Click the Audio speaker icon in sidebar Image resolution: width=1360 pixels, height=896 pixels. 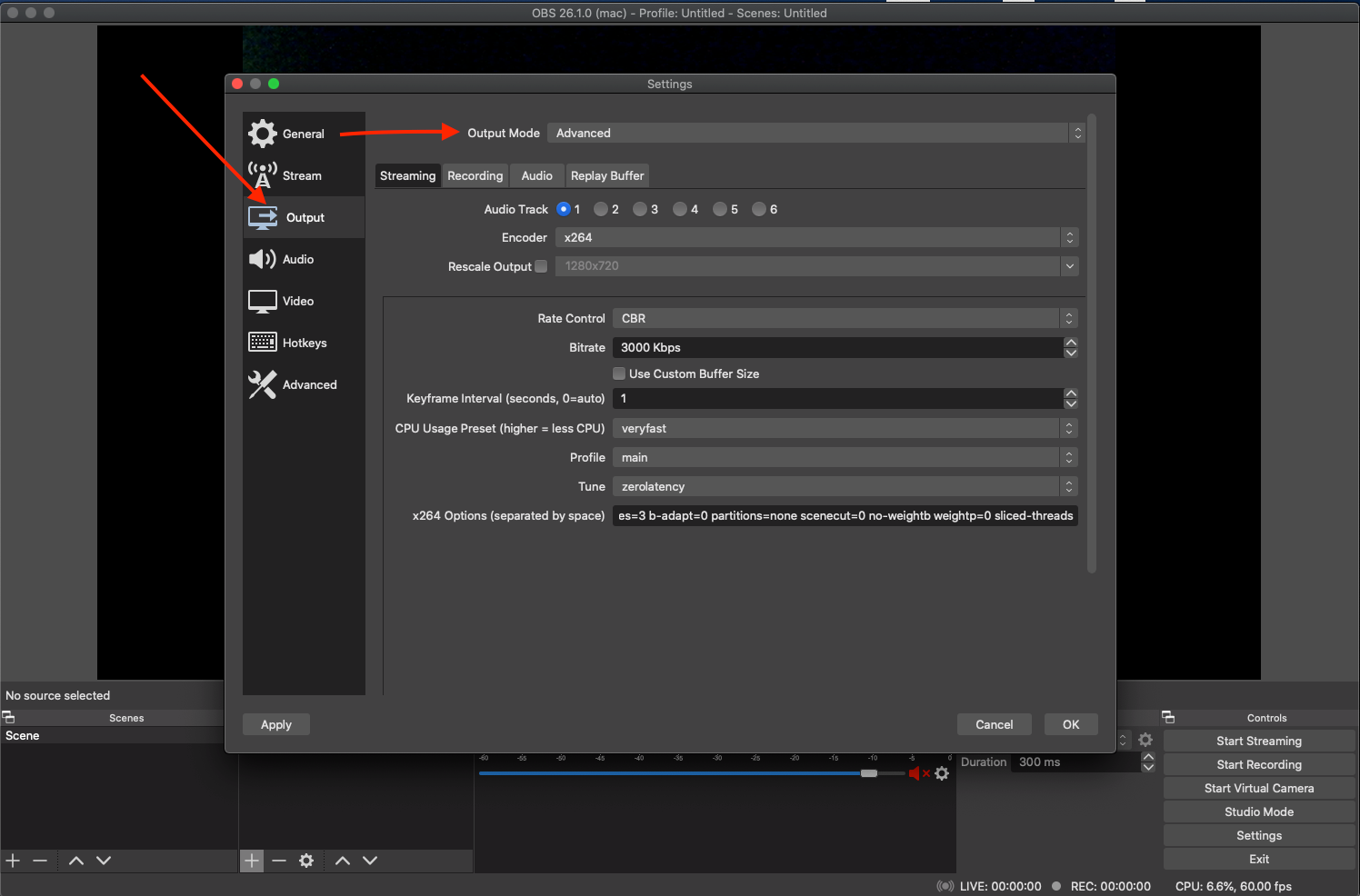coord(263,259)
